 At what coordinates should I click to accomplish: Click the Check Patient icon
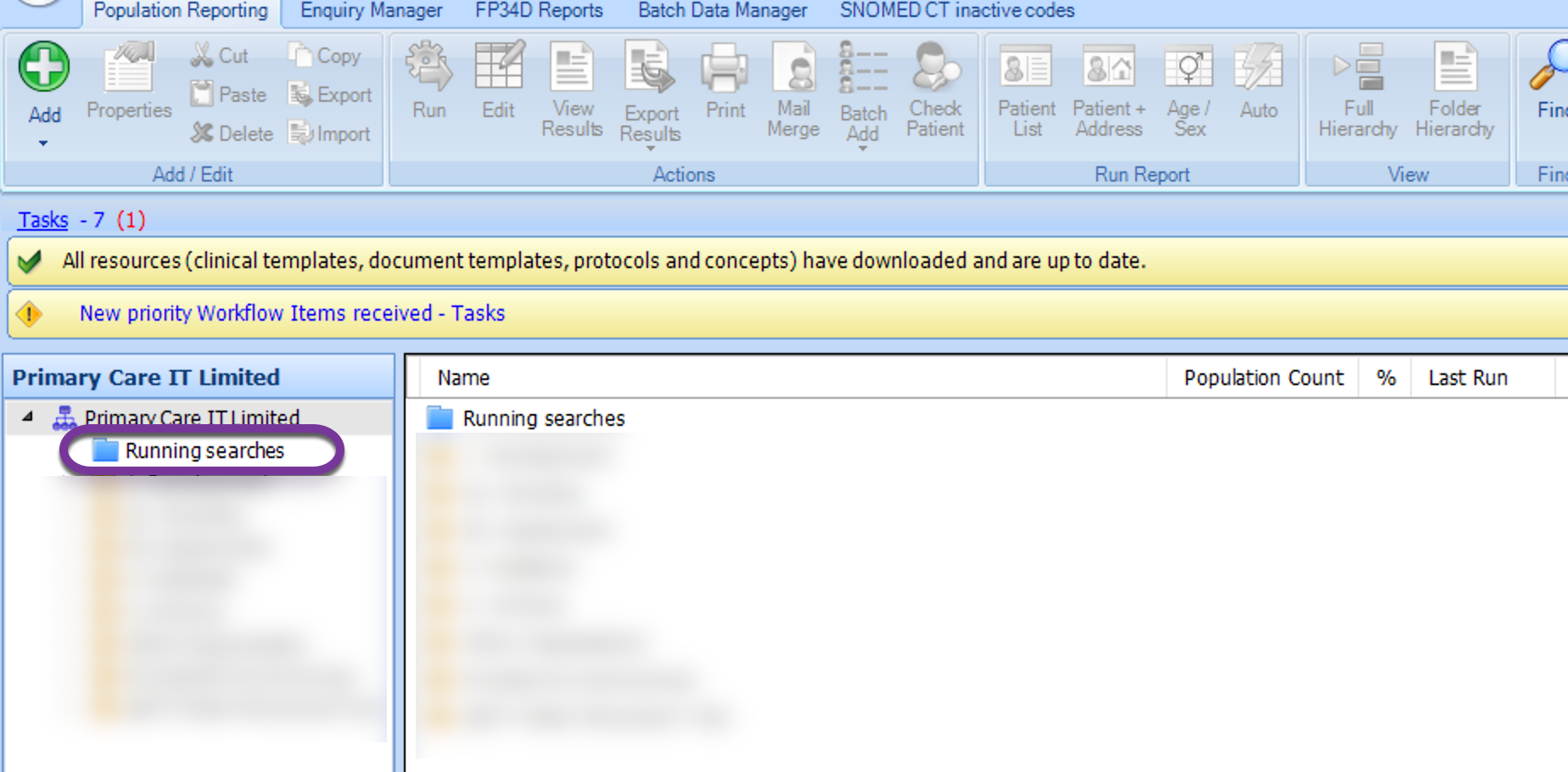click(x=935, y=68)
